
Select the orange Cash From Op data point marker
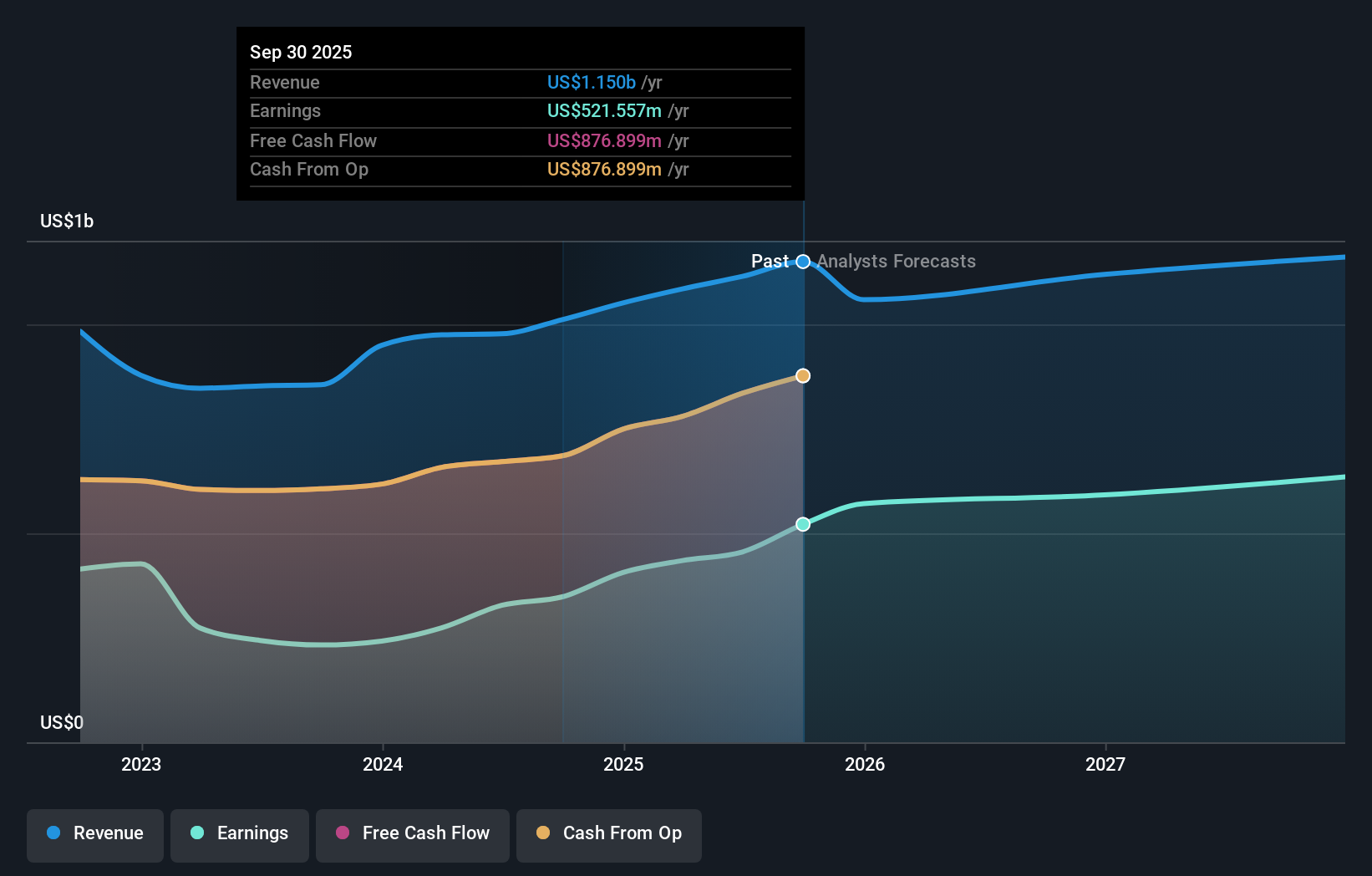802,375
